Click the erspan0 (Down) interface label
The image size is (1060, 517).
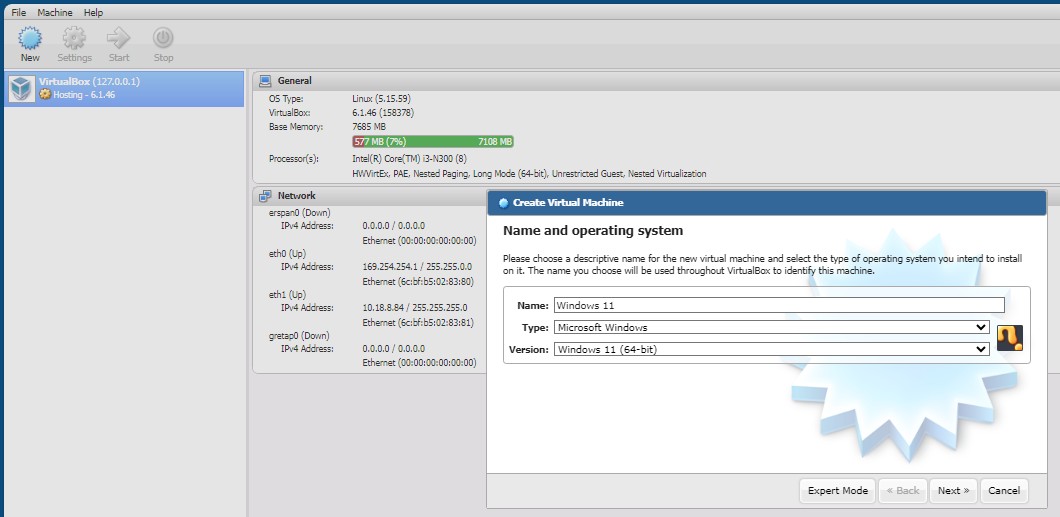[x=299, y=213]
